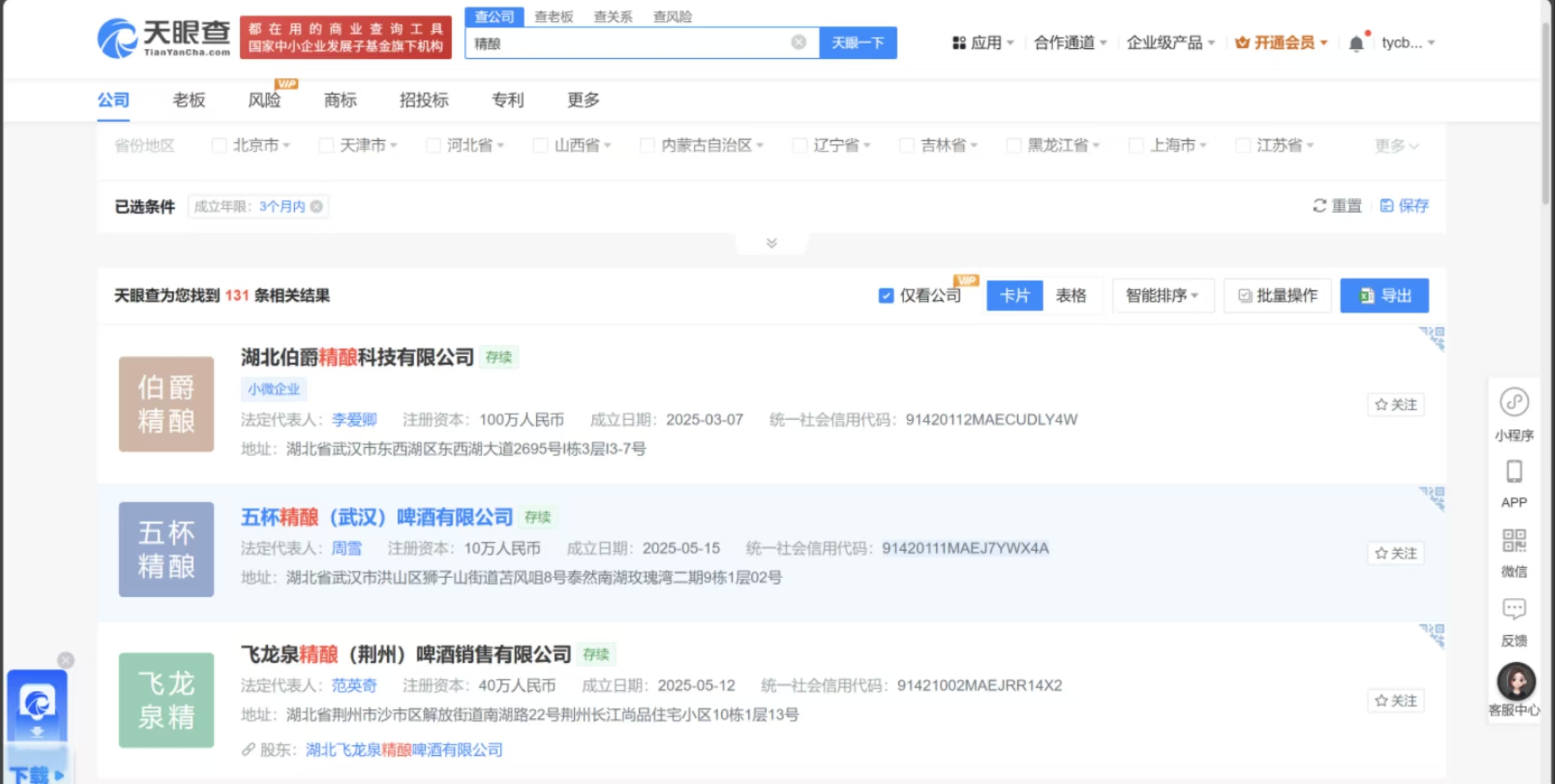This screenshot has width=1555, height=784.
Task: Open the 微信 QR code icon
Action: click(1514, 541)
